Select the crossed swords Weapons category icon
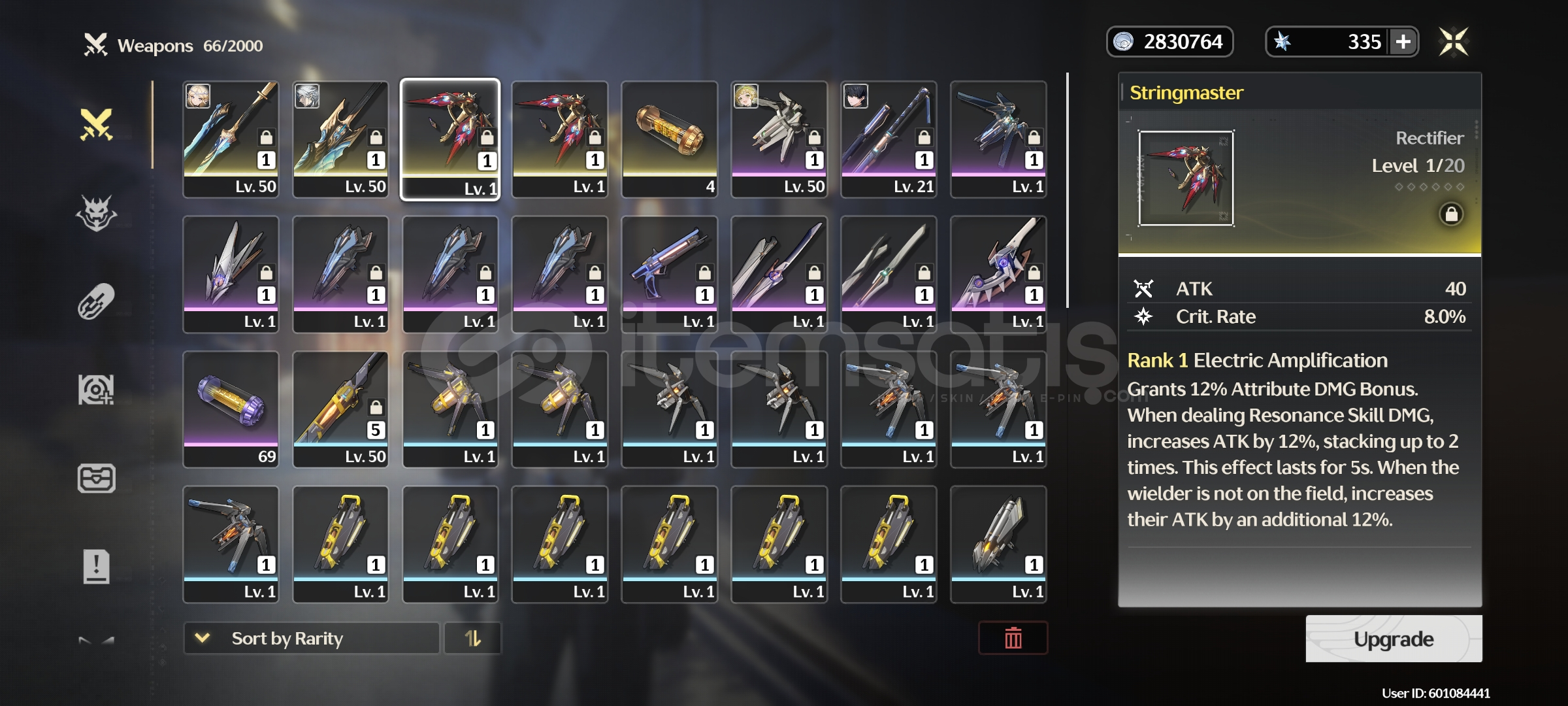The height and width of the screenshot is (706, 1568). pos(97,124)
